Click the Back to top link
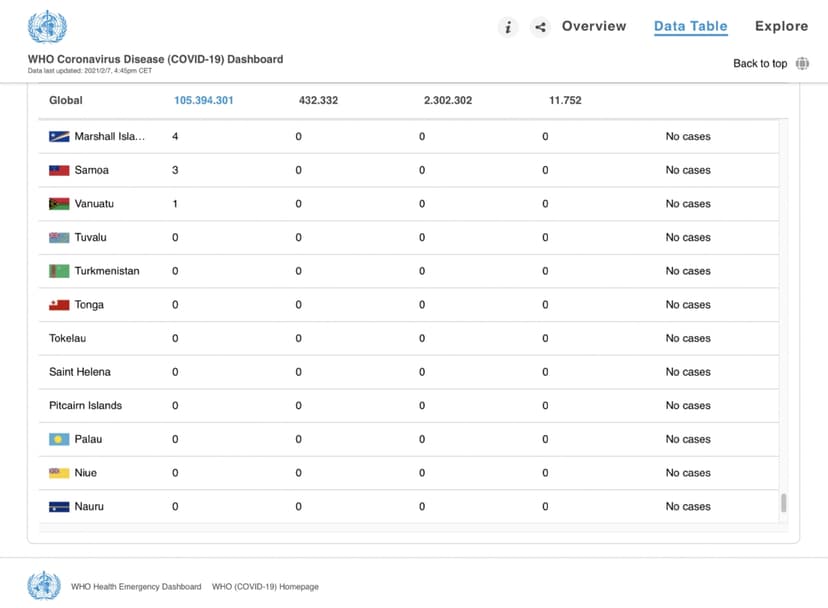Image resolution: width=828 pixels, height=608 pixels. coord(759,64)
